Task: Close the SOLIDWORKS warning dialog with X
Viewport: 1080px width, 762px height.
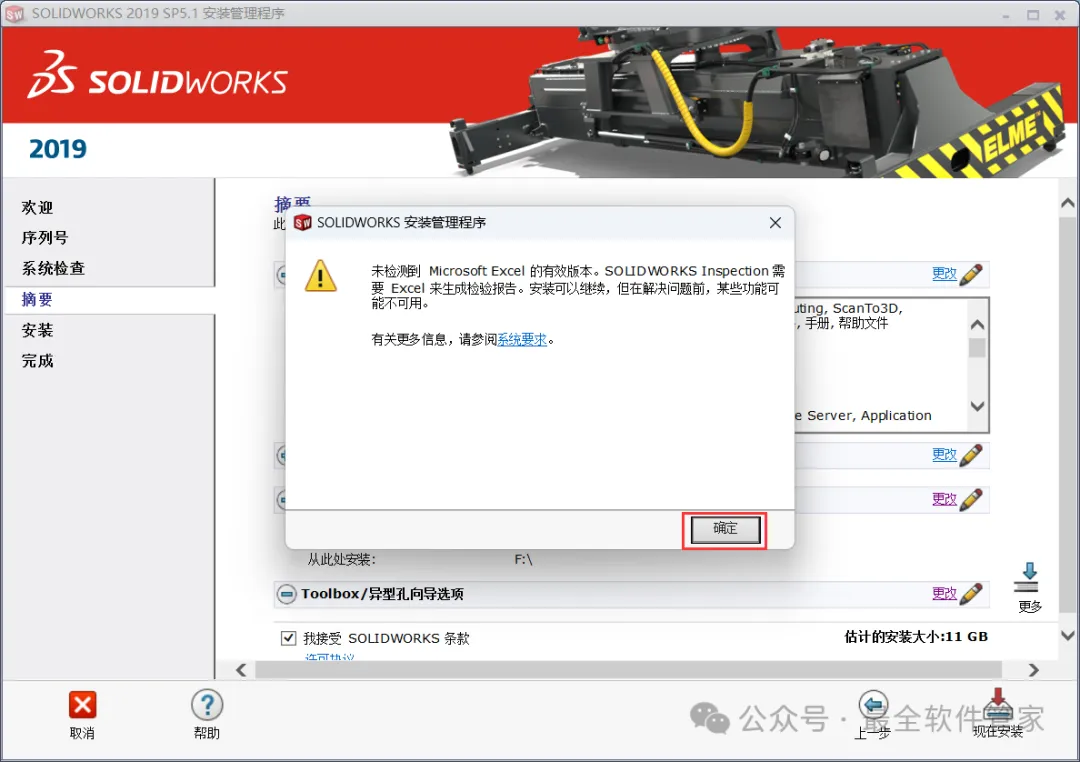Action: click(775, 223)
